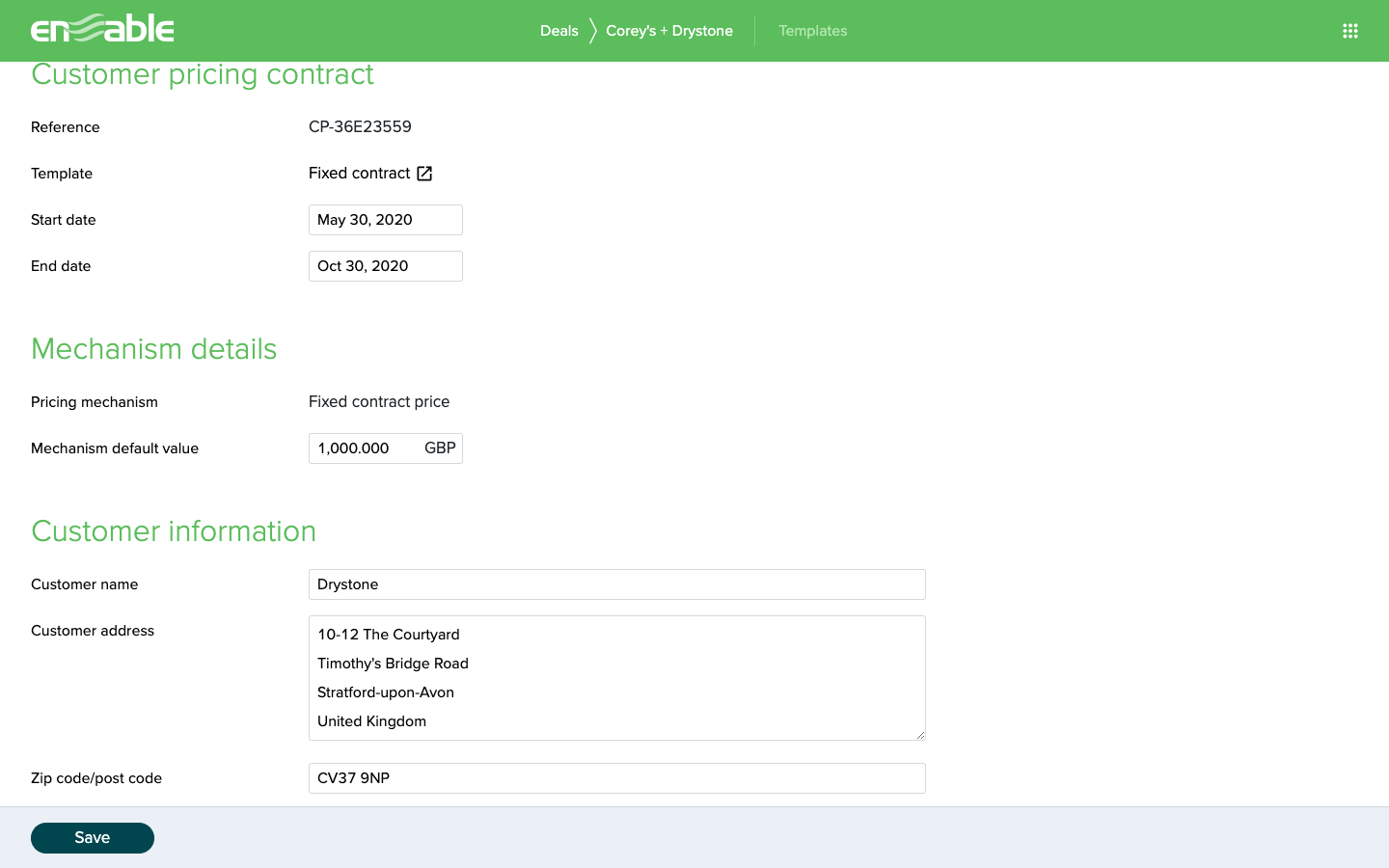Grab the customer address resize handle
1389x868 pixels.
tap(920, 735)
